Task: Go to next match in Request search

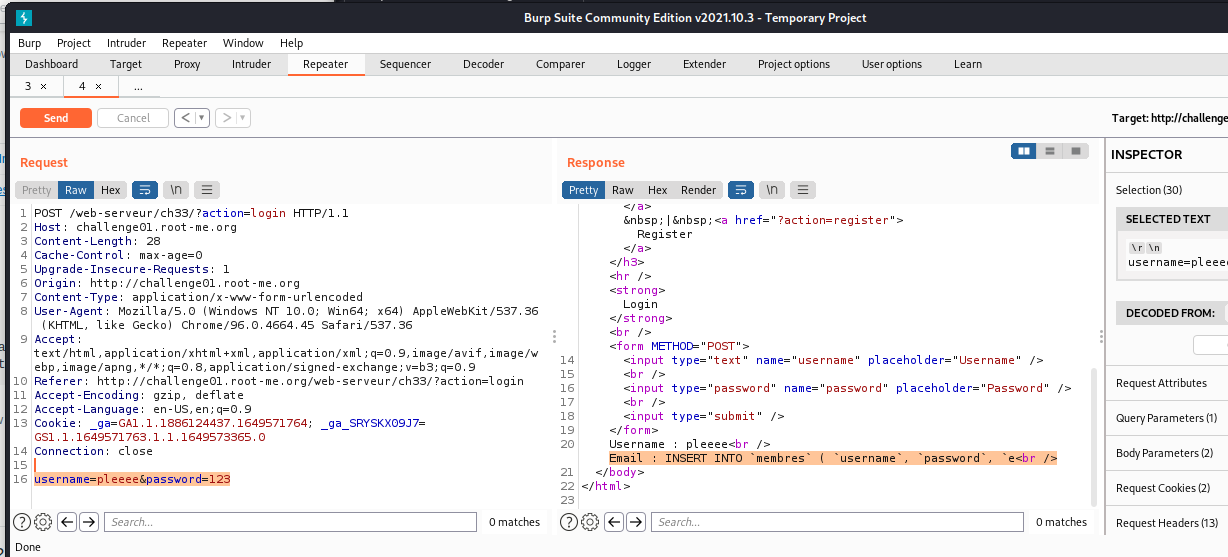Action: click(89, 522)
